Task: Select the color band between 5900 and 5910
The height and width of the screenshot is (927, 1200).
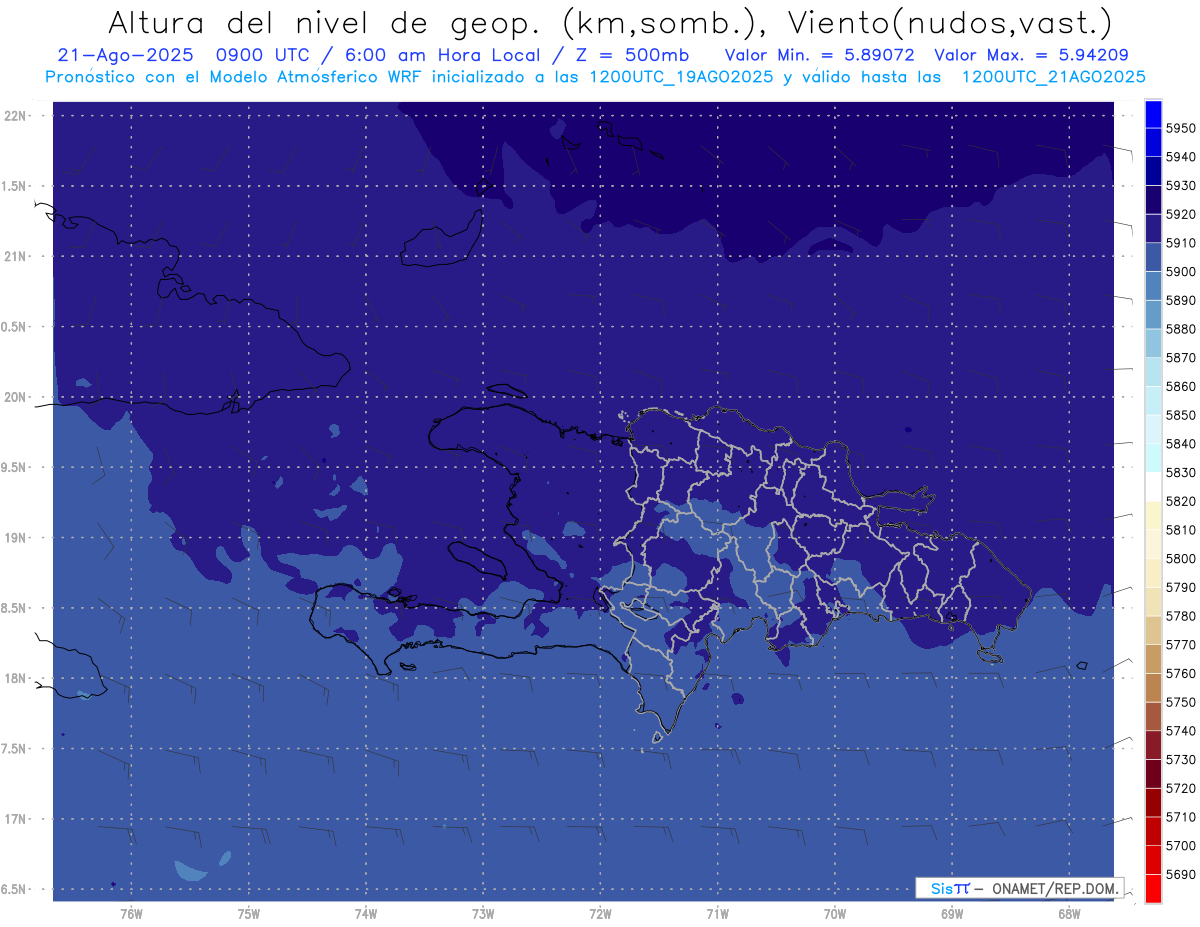Action: pyautogui.click(x=1153, y=258)
